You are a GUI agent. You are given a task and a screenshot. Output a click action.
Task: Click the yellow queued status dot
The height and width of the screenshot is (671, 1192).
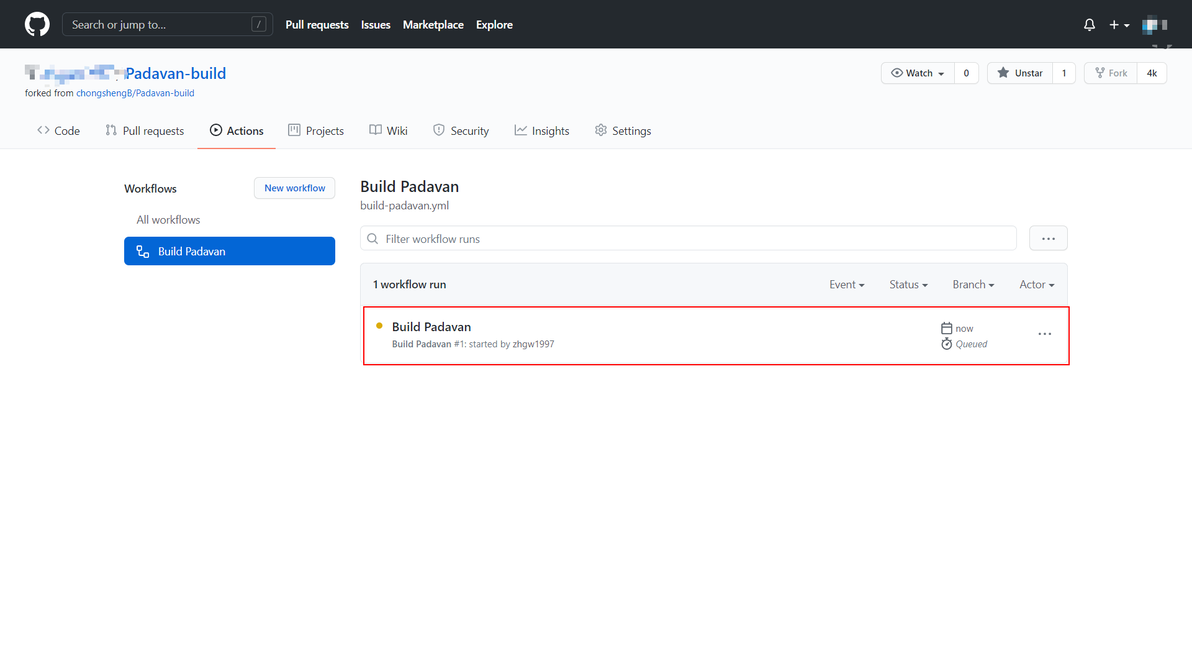[x=379, y=326]
